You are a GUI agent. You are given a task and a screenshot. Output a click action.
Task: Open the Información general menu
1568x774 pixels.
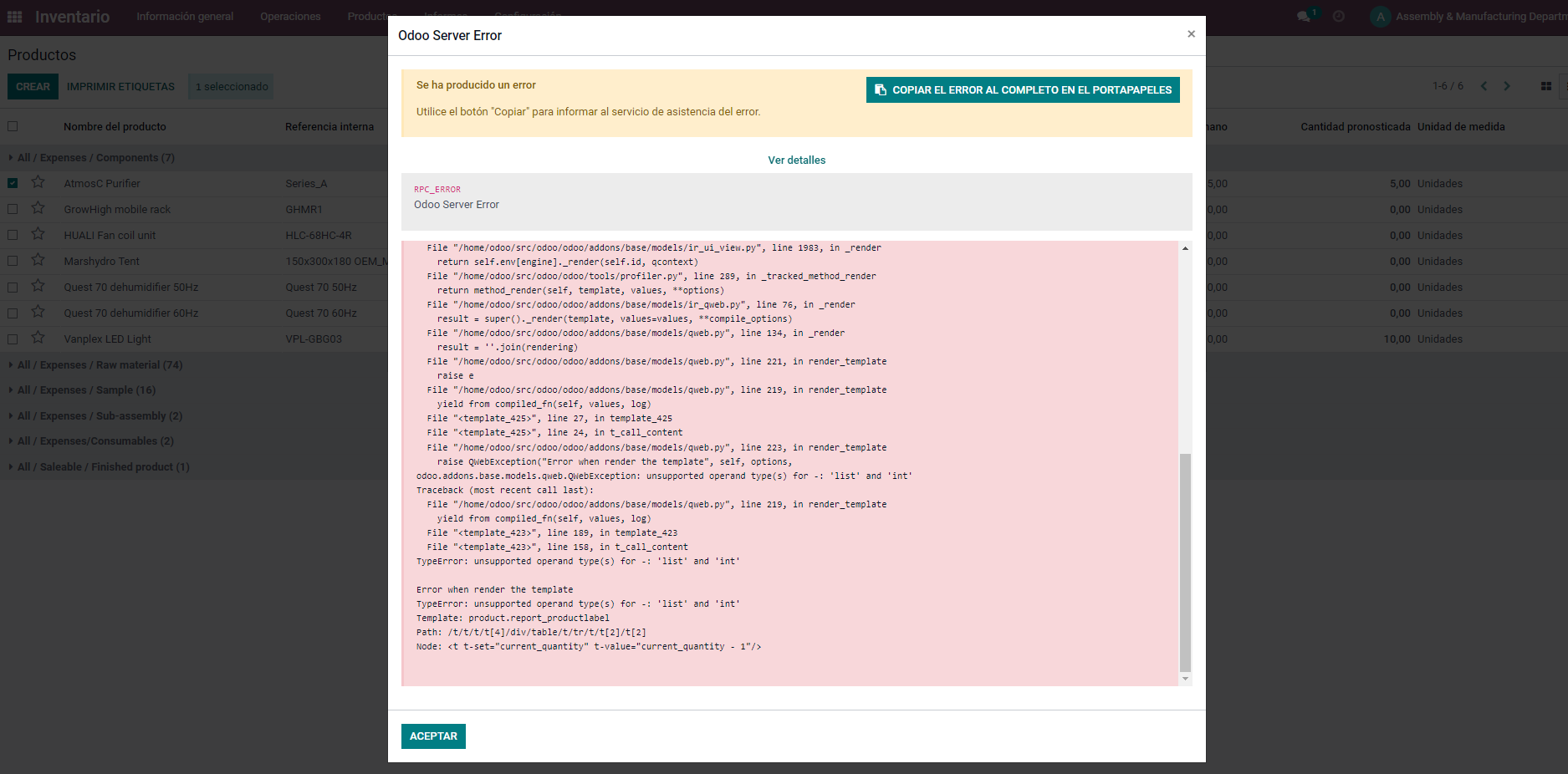185,17
